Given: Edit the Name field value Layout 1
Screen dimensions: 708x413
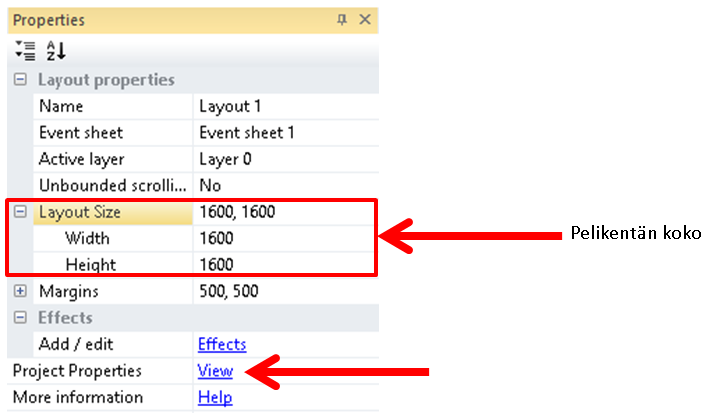Looking at the screenshot, I should [x=285, y=106].
